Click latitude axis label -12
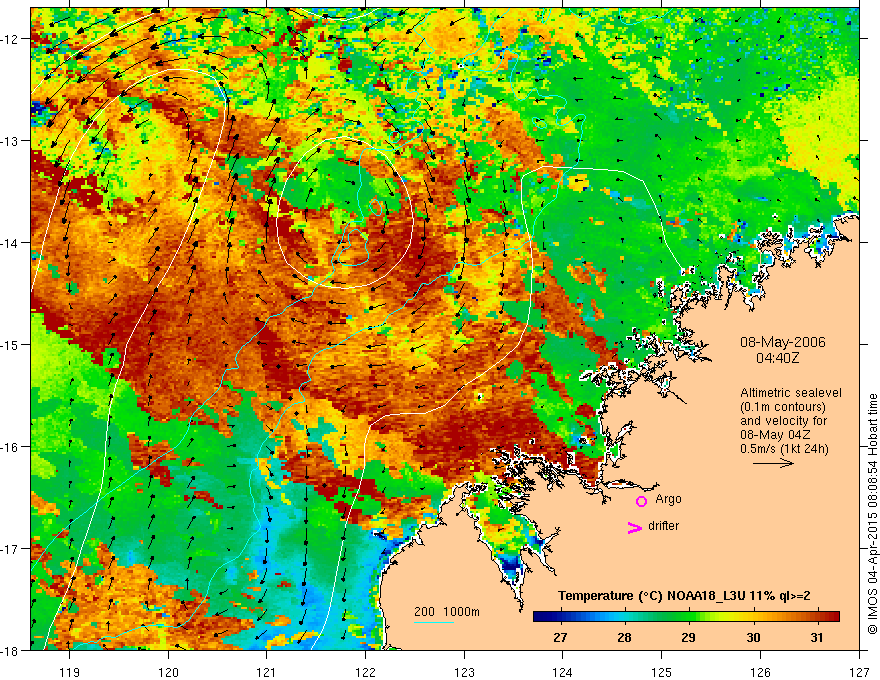This screenshot has height=680, width=880. (x=10, y=39)
